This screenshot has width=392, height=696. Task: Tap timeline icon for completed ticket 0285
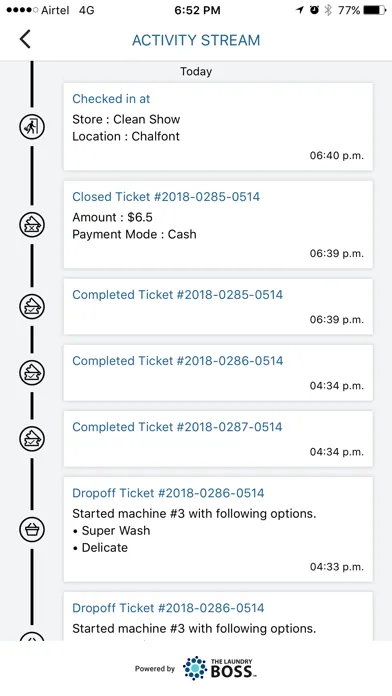(32, 306)
